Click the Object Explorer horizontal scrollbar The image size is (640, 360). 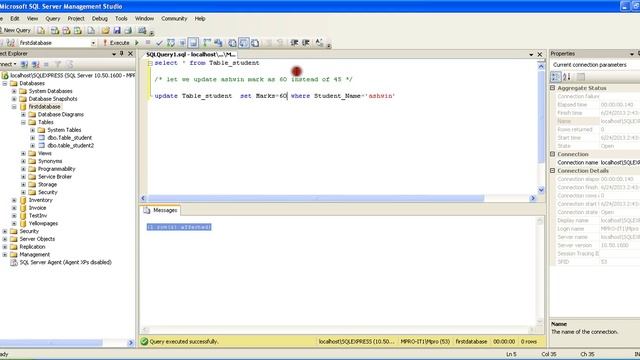[51, 343]
